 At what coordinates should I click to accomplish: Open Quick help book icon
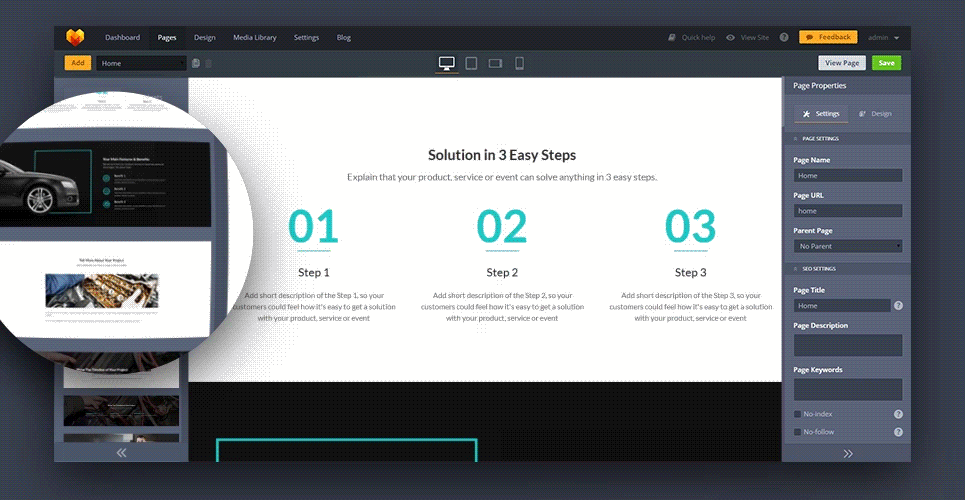click(672, 38)
